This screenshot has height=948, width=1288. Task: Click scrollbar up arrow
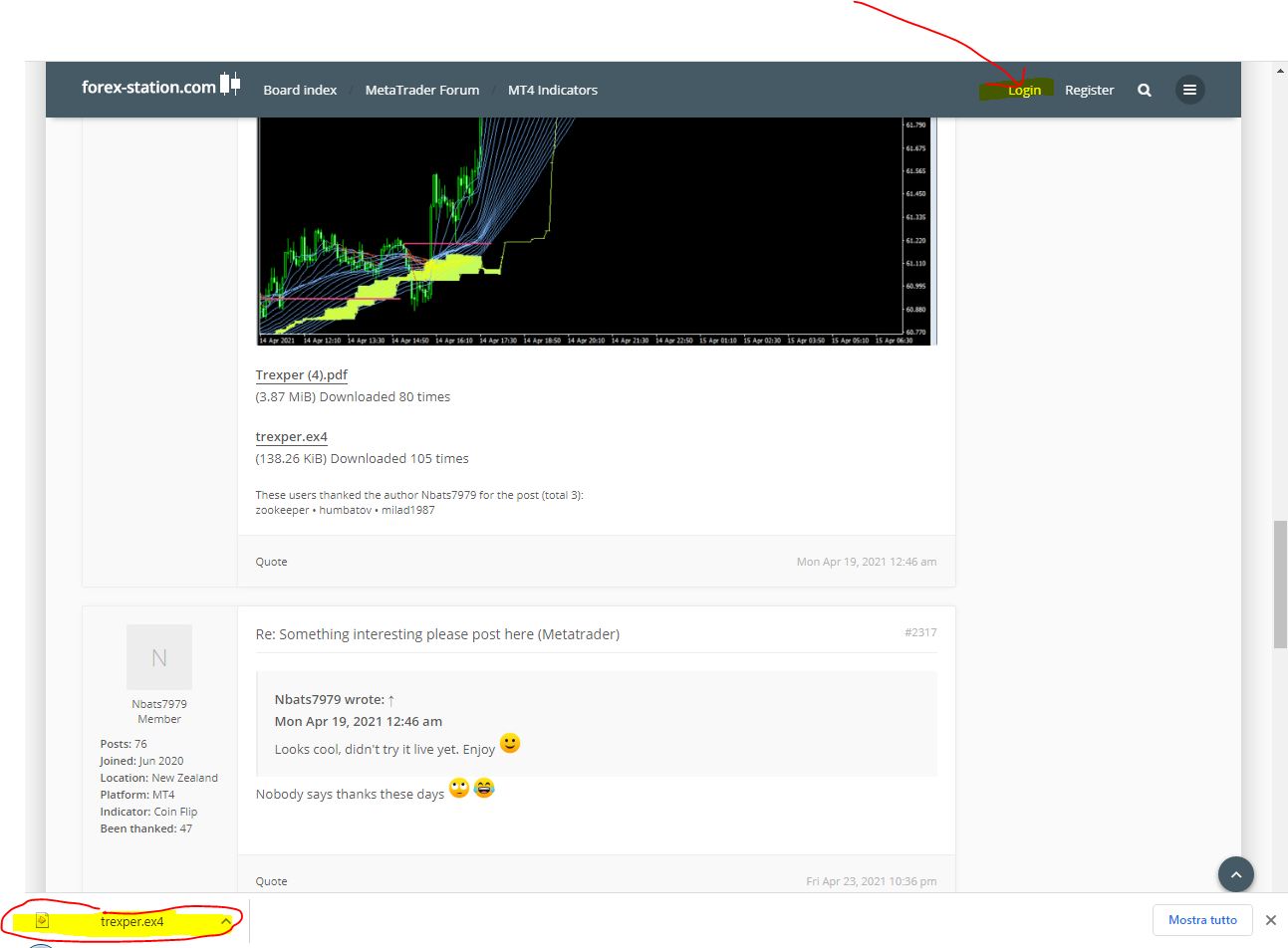click(x=1280, y=71)
